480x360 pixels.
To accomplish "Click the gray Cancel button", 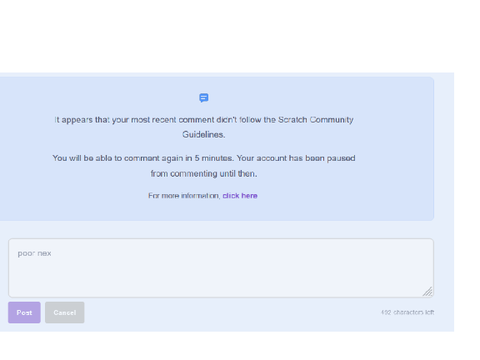I will 65,312.
